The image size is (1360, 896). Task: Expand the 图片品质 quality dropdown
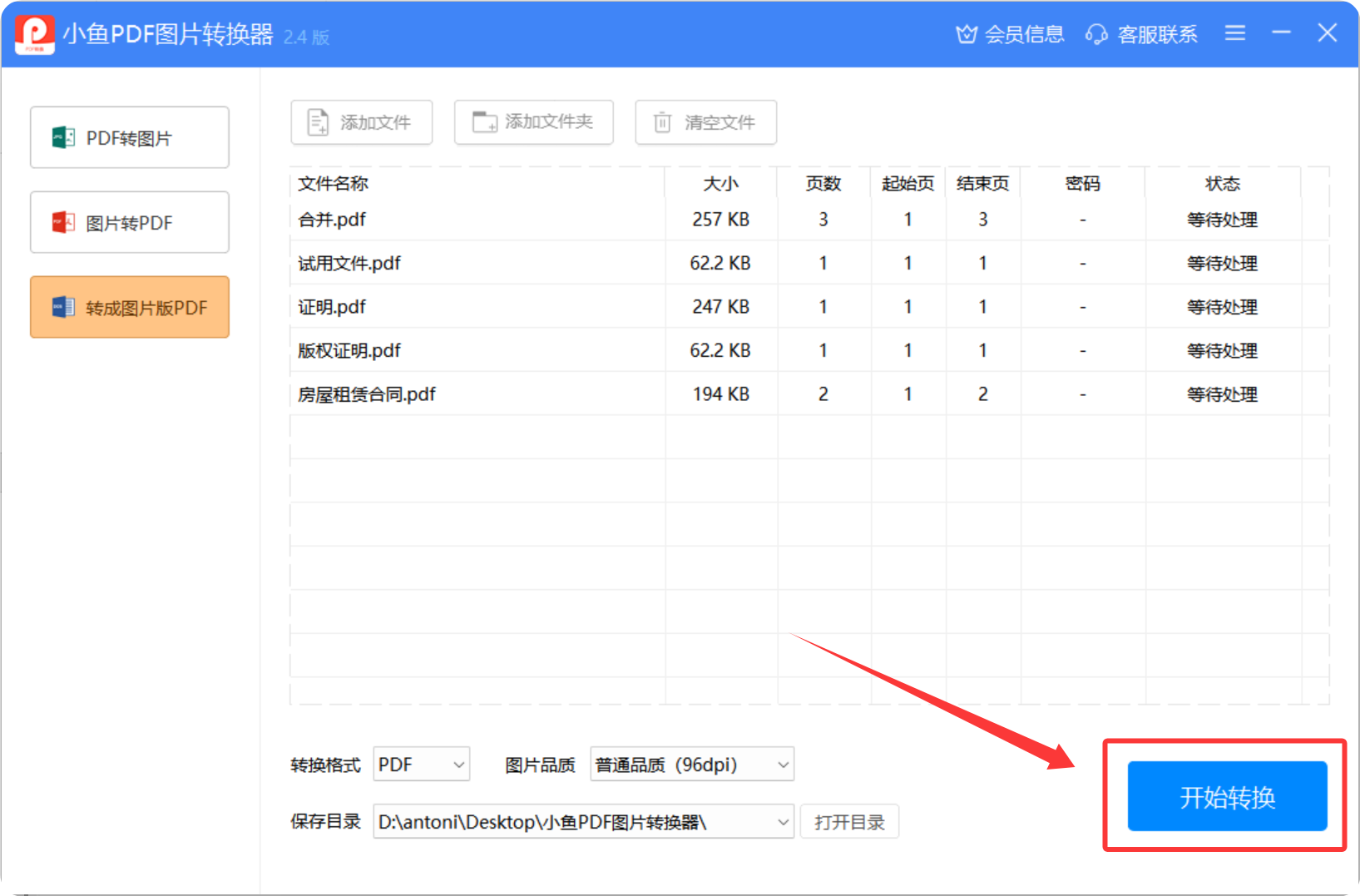click(782, 765)
